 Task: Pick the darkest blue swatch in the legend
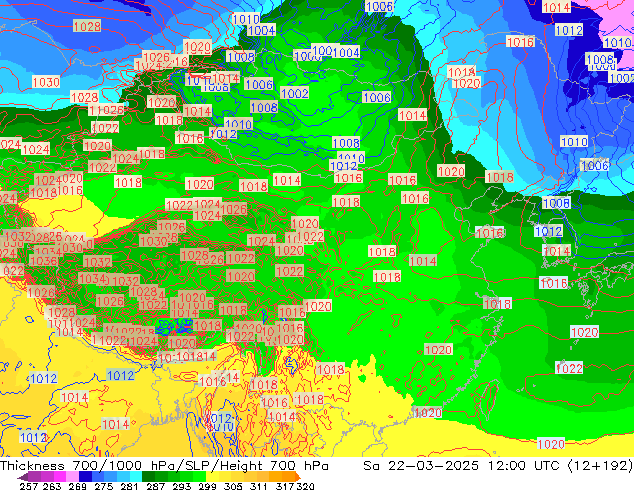click(85, 477)
